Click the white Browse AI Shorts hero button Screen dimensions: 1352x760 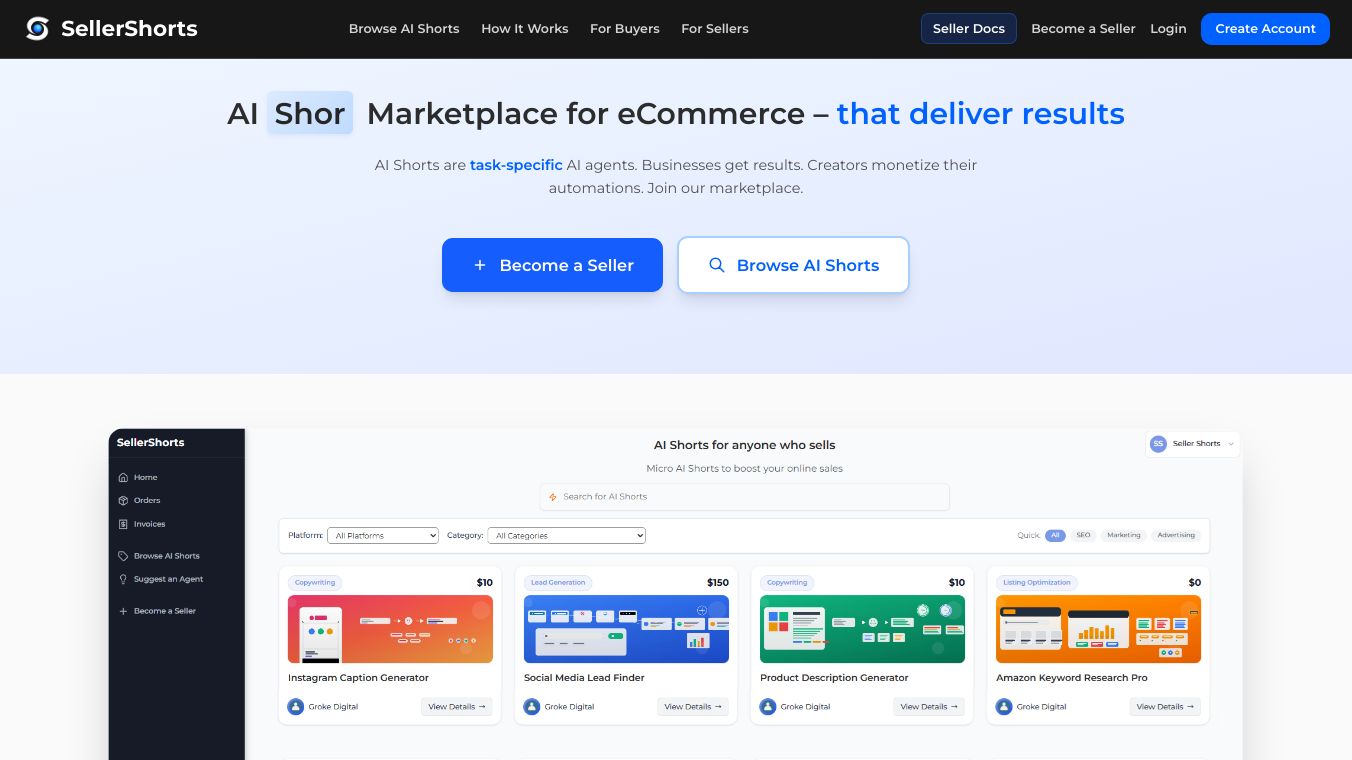(x=793, y=265)
